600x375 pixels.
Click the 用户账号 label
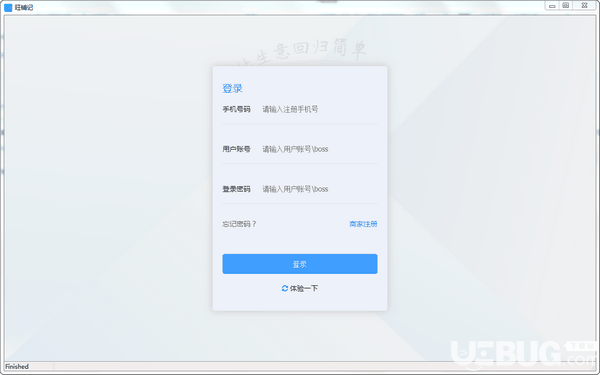coord(236,149)
